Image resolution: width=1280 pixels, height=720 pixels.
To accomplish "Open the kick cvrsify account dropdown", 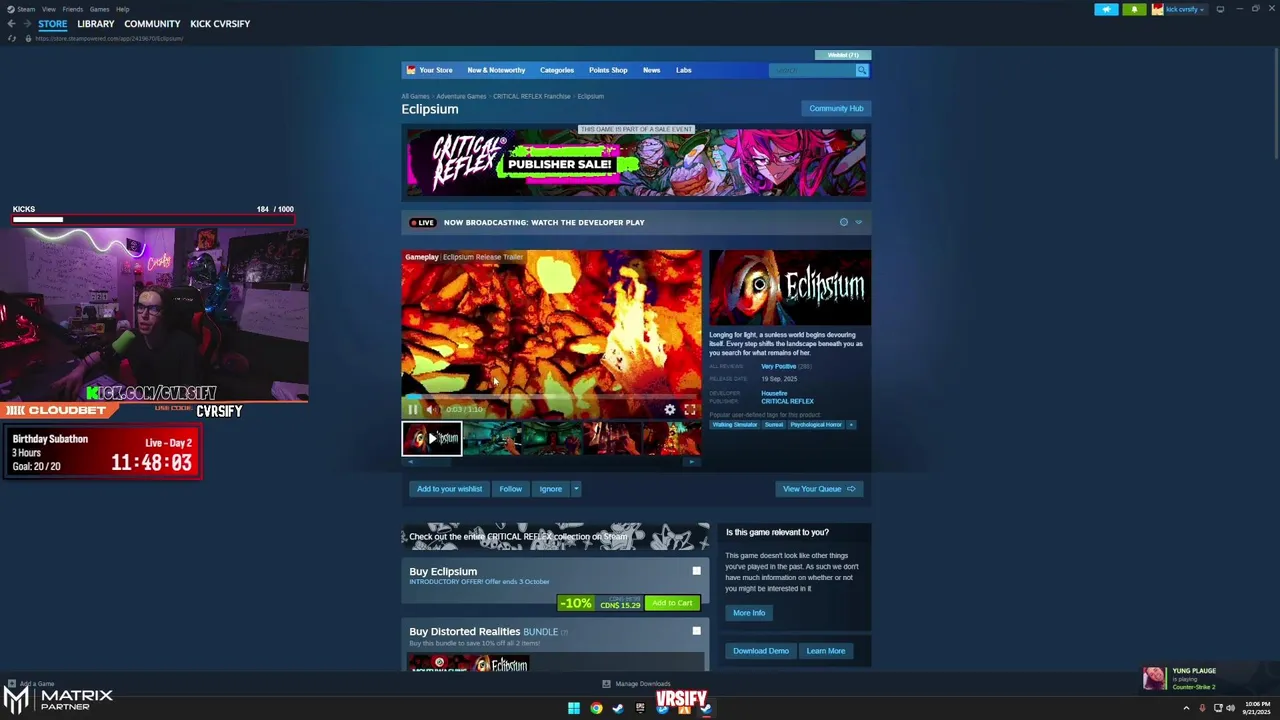I will (x=1201, y=9).
